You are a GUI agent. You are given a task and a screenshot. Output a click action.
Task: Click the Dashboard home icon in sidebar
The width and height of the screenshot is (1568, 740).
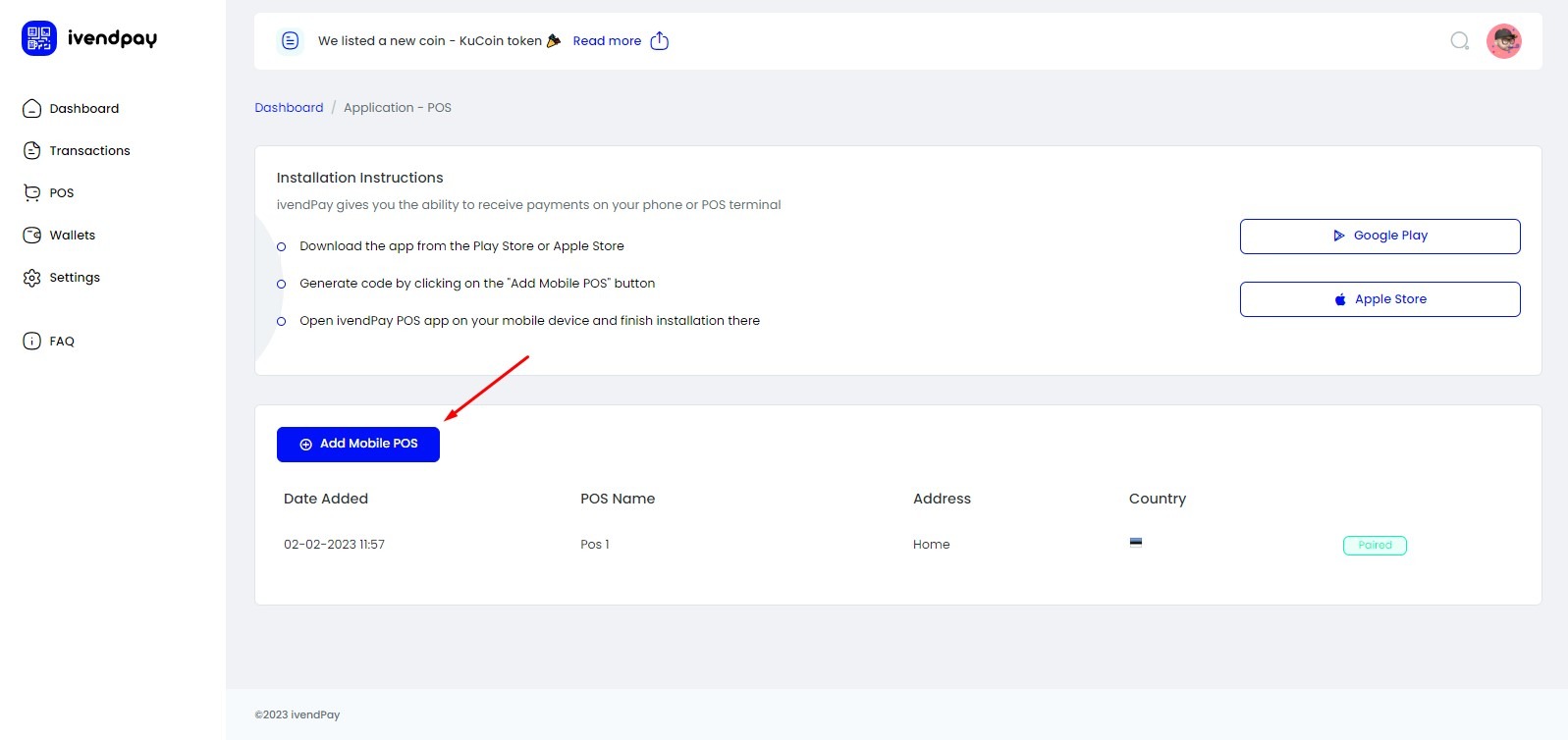coord(31,109)
